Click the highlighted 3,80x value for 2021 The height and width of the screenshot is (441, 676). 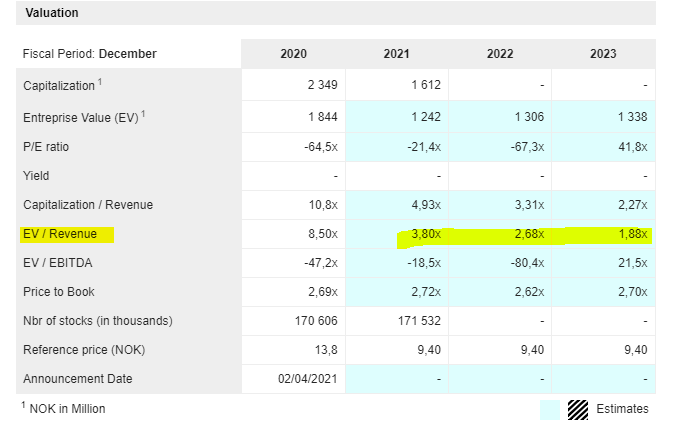[424, 235]
